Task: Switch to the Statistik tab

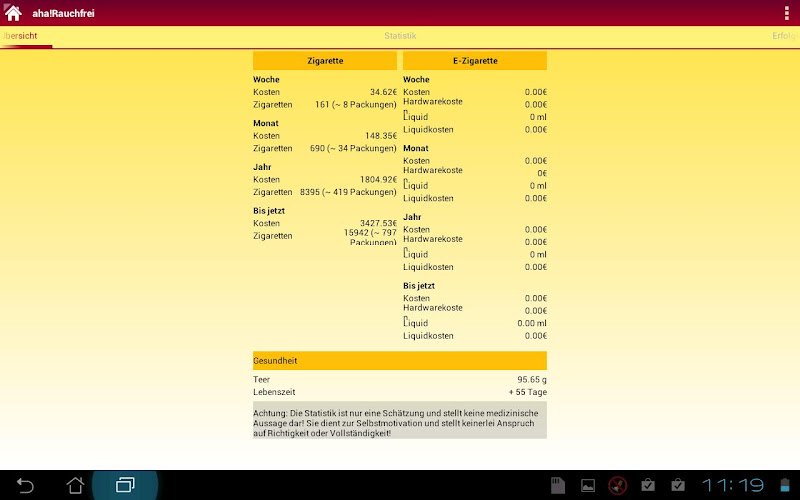Action: point(400,36)
